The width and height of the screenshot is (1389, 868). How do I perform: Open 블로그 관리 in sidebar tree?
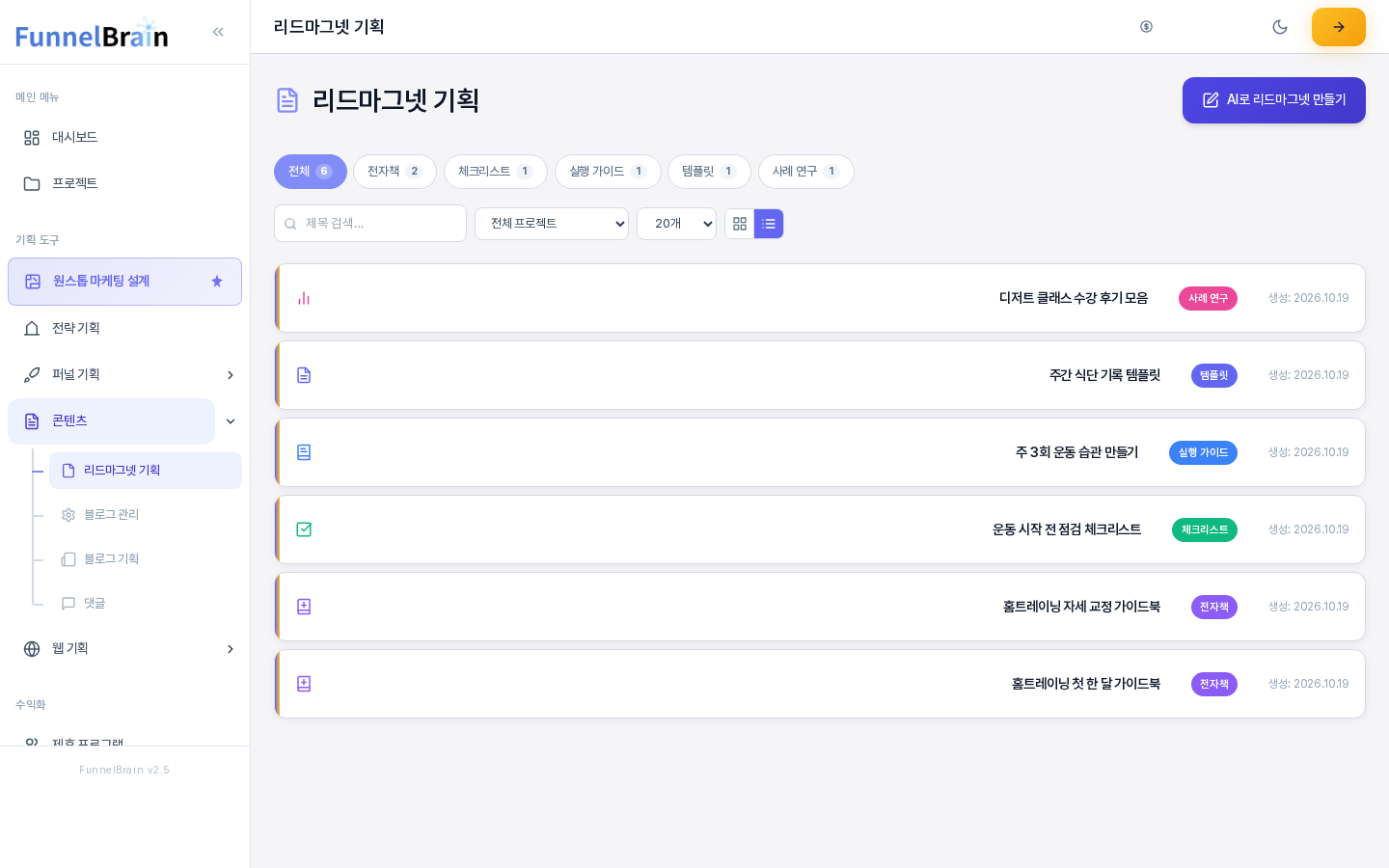(x=146, y=515)
